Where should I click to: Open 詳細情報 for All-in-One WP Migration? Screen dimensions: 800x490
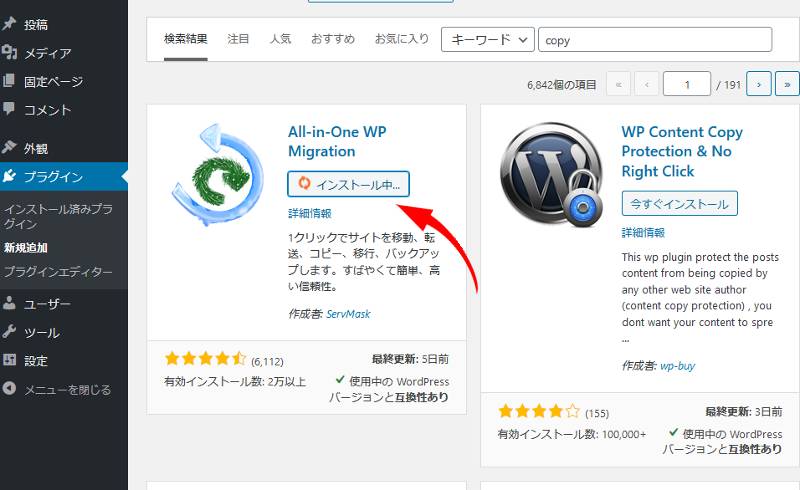[310, 213]
